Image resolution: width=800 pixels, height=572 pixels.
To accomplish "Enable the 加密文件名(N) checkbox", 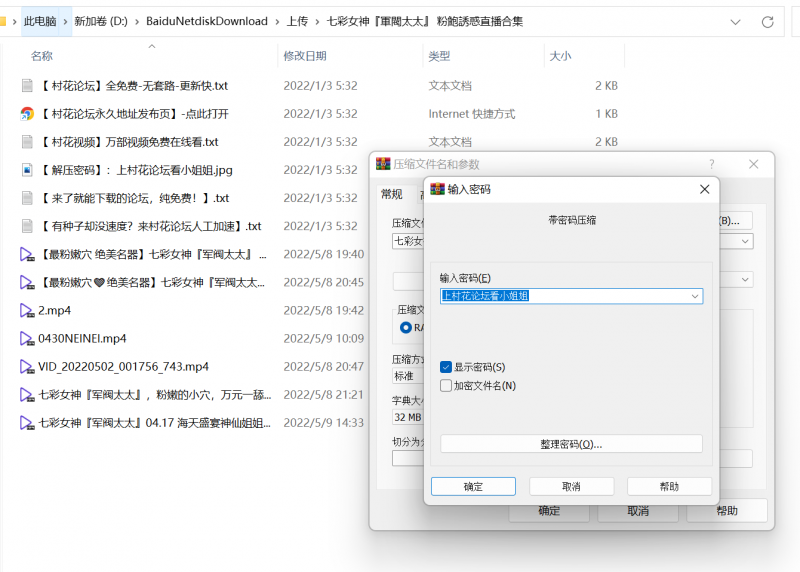I will coord(446,385).
